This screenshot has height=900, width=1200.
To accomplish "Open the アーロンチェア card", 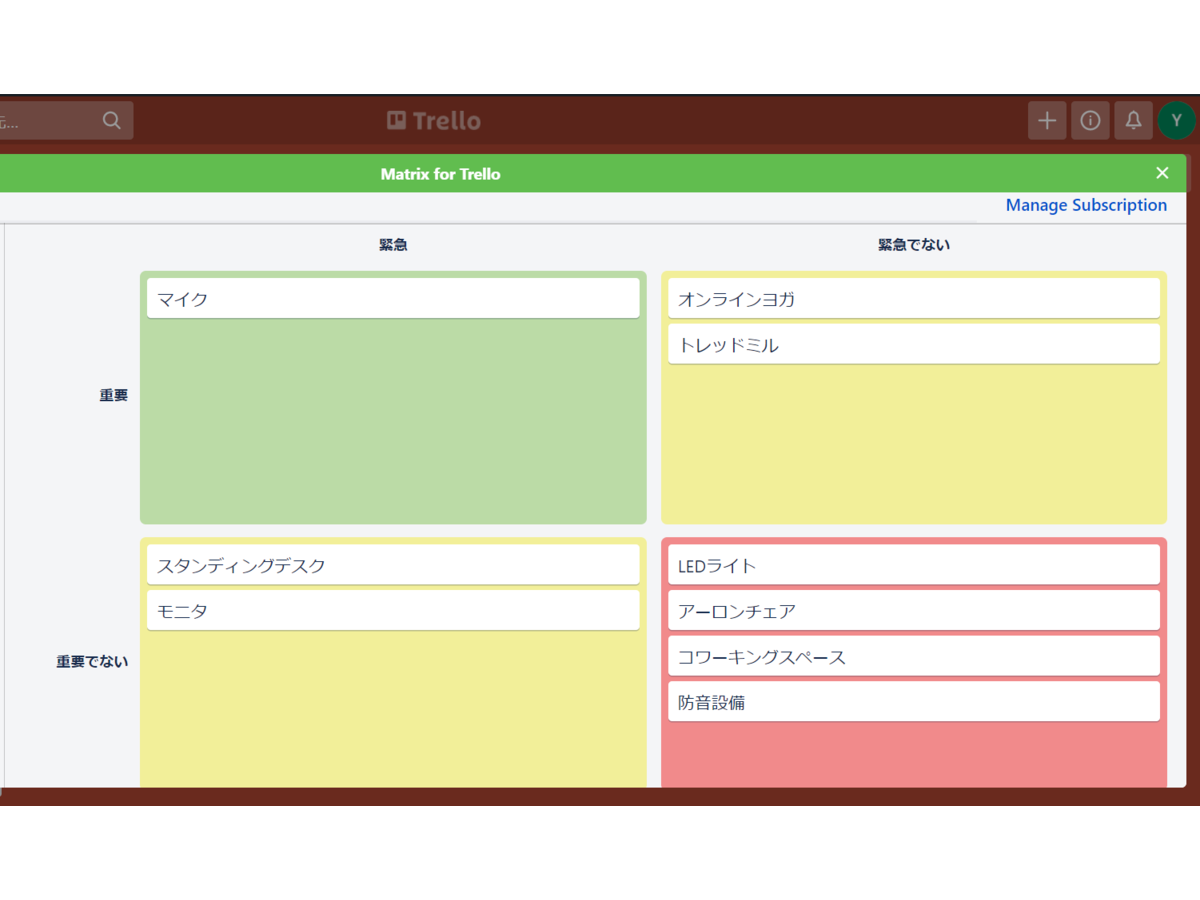I will pos(914,610).
